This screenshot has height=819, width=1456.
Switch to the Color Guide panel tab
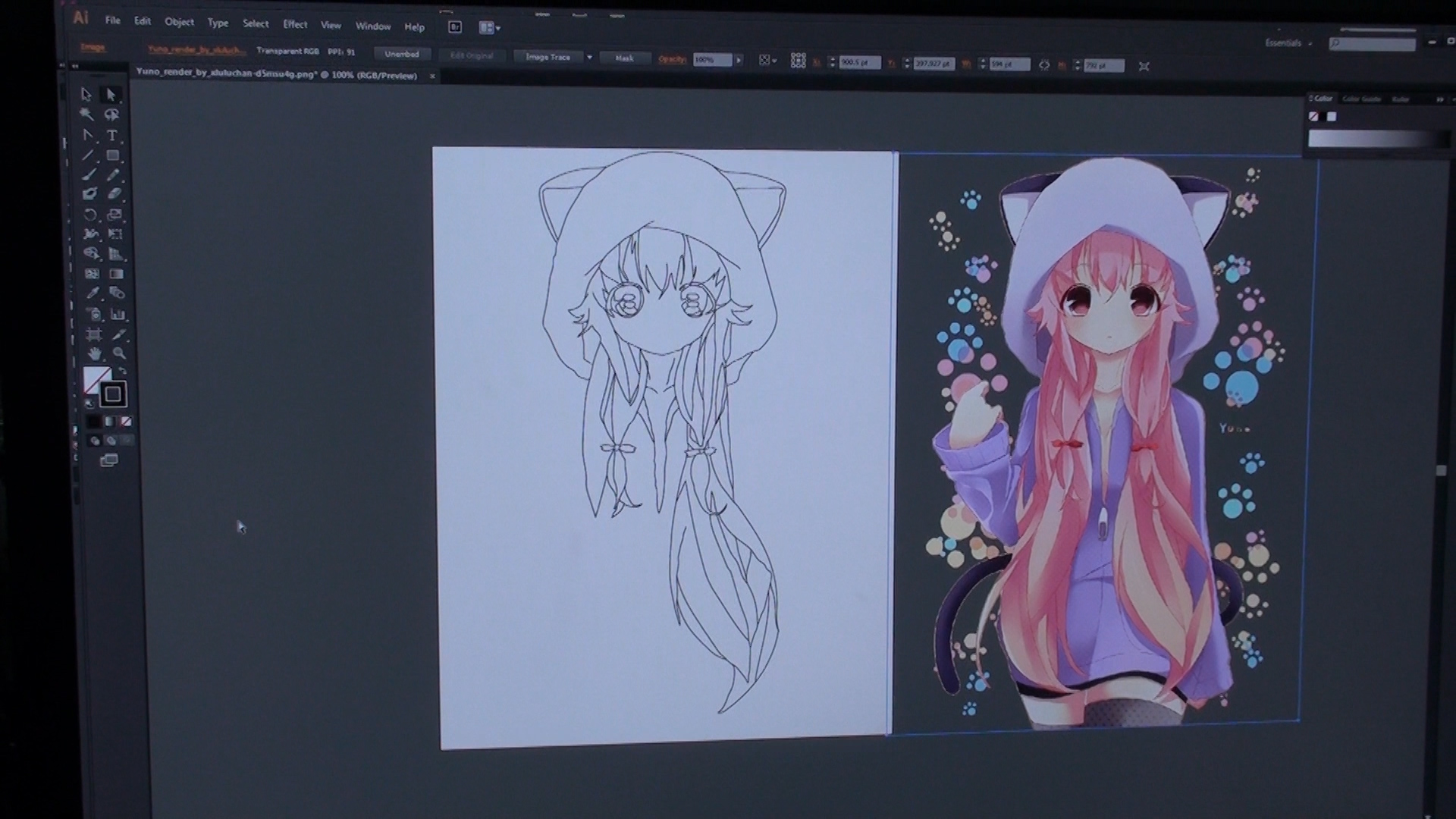pyautogui.click(x=1361, y=99)
